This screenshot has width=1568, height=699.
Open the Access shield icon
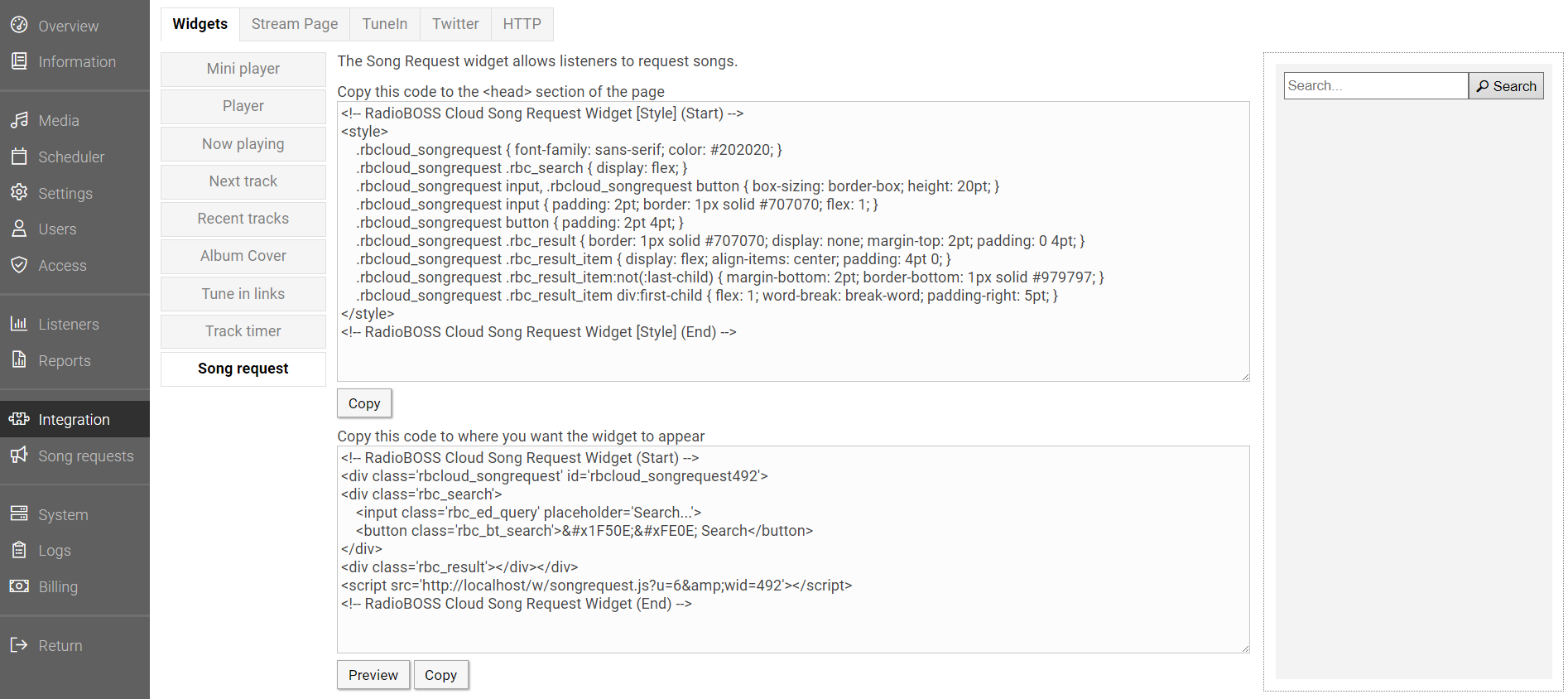[19, 264]
